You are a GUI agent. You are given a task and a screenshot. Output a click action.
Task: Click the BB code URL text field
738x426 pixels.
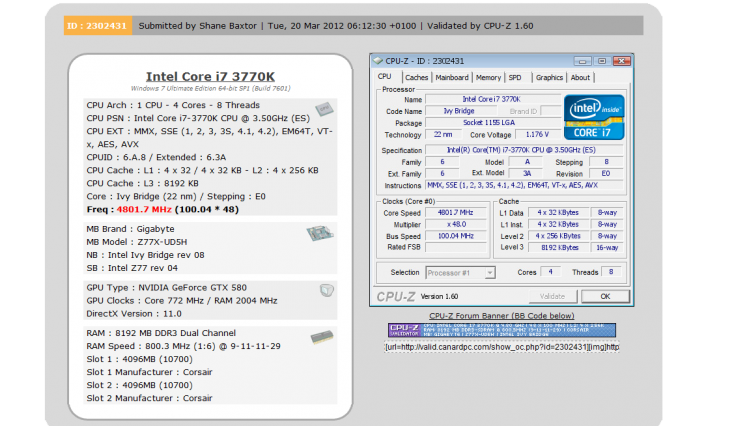(x=502, y=347)
